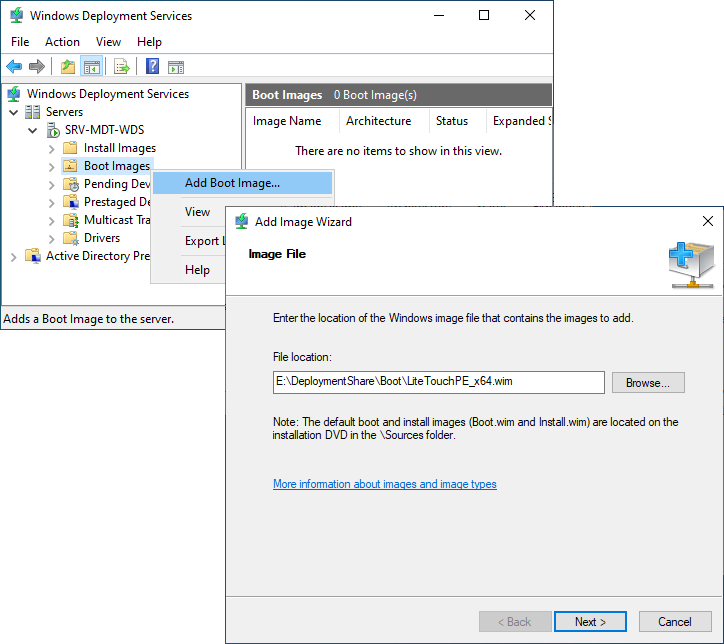This screenshot has width=724, height=644.
Task: Open the Help question mark toolbar icon
Action: pos(152,66)
